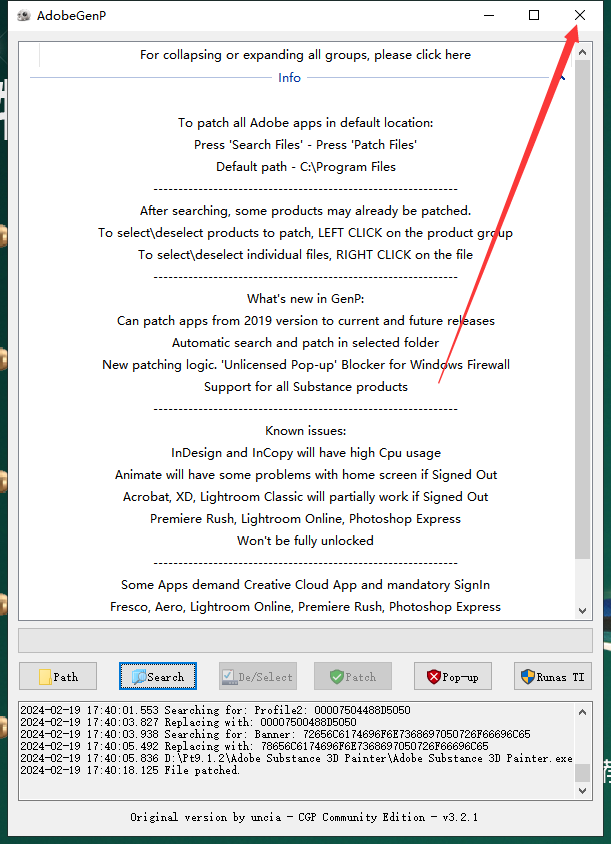The image size is (611, 844).
Task: Click the Pop-up blocker button
Action: [x=453, y=676]
